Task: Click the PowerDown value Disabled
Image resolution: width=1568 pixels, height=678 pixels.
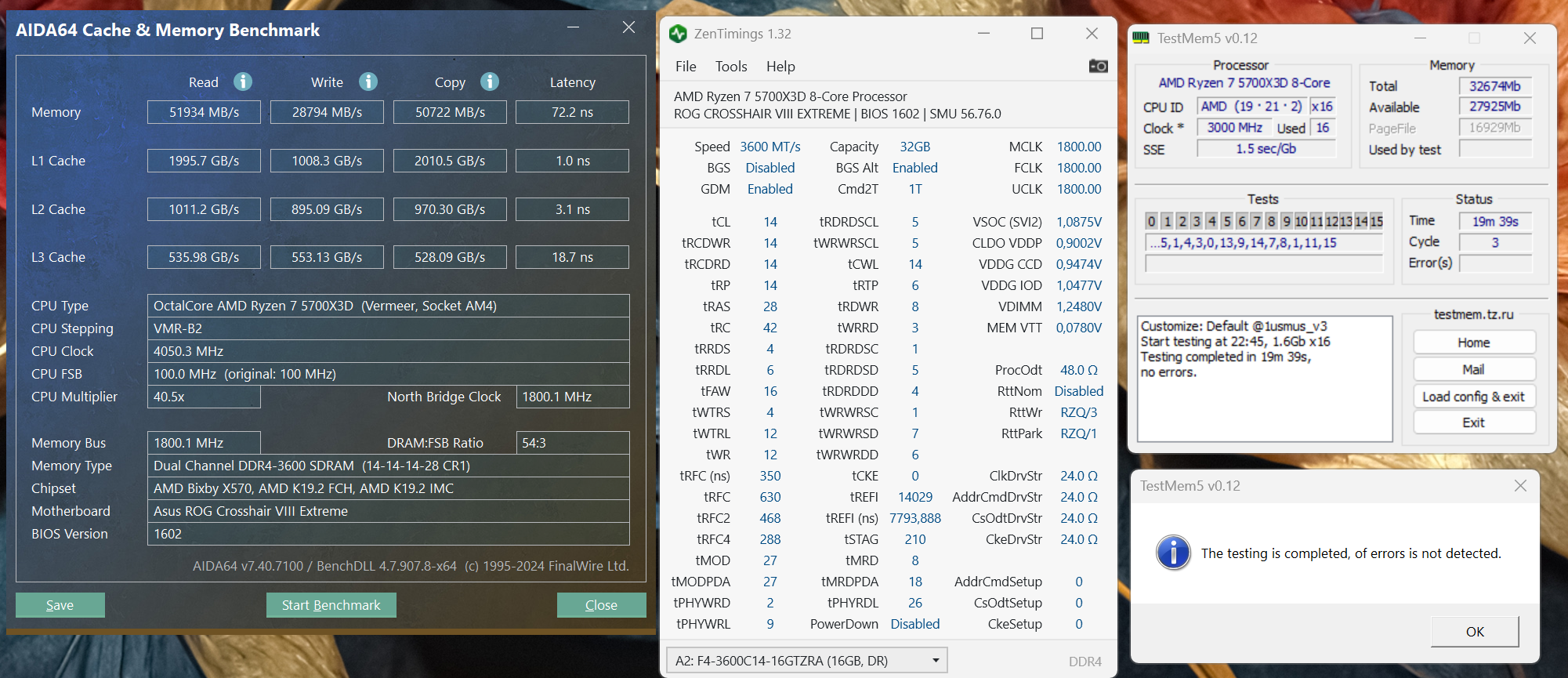Action: [x=915, y=624]
